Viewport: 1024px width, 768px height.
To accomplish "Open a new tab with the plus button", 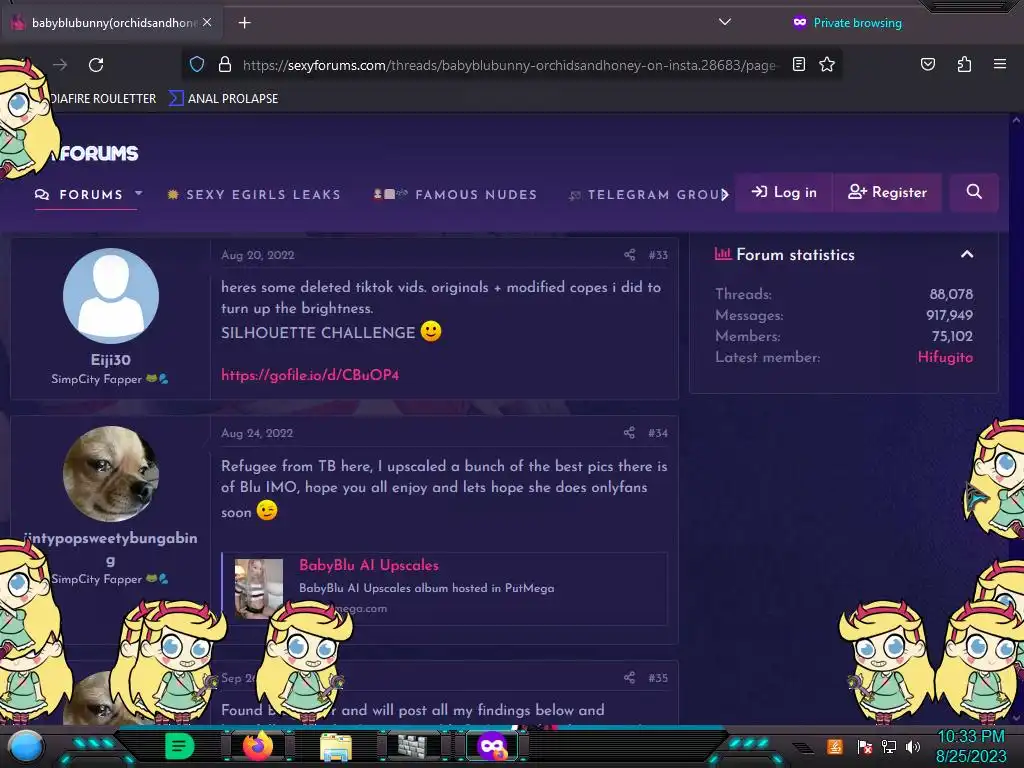I will click(x=244, y=23).
